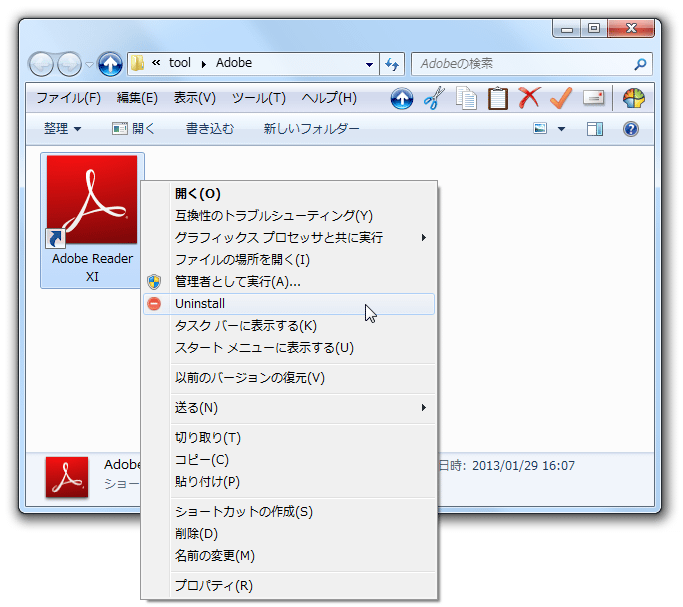Screen dimensions: 683x607
Task: Minimize the Explorer window
Action: pyautogui.click(x=567, y=29)
